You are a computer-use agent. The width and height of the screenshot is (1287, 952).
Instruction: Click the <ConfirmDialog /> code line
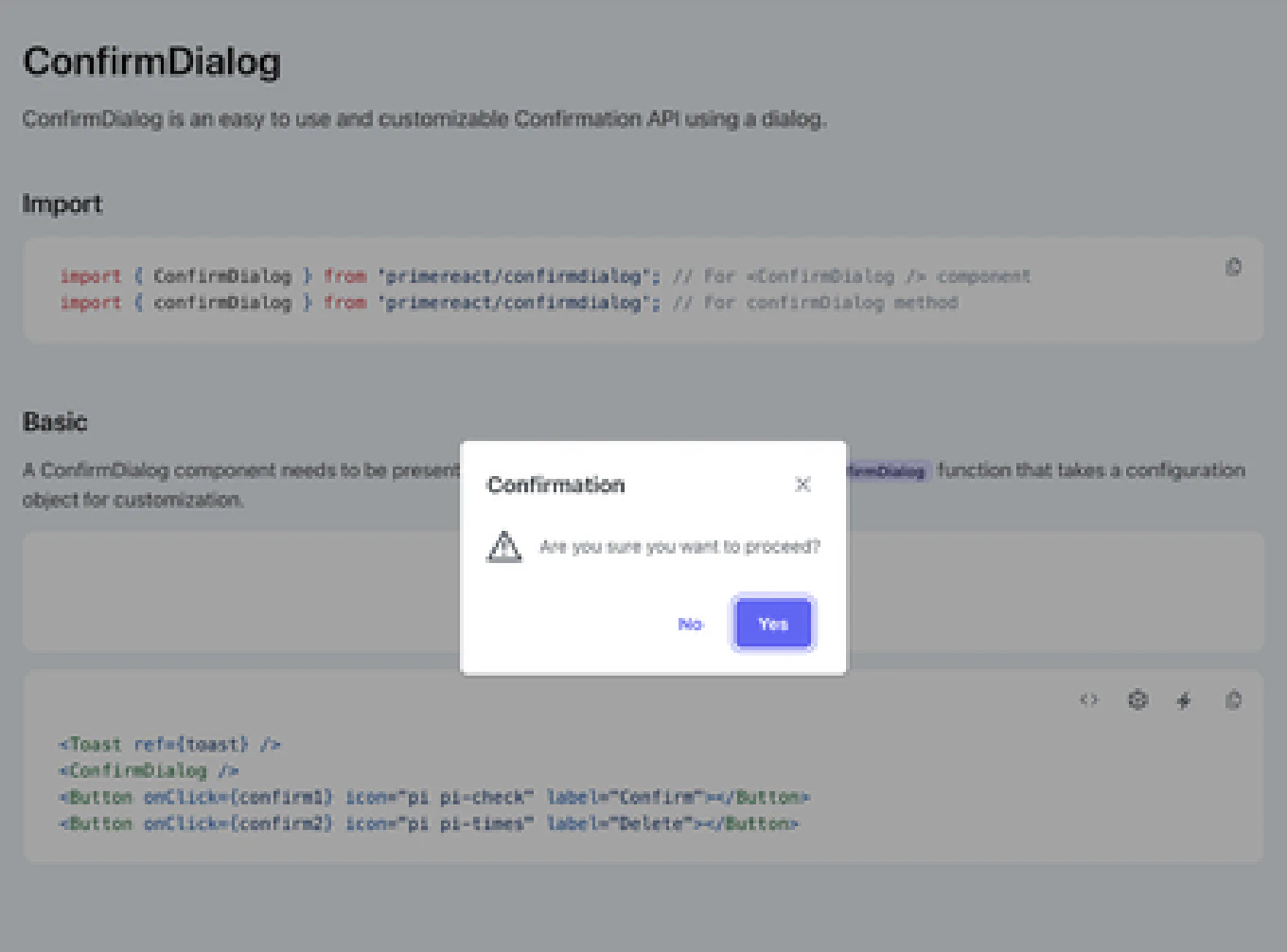pyautogui.click(x=149, y=770)
